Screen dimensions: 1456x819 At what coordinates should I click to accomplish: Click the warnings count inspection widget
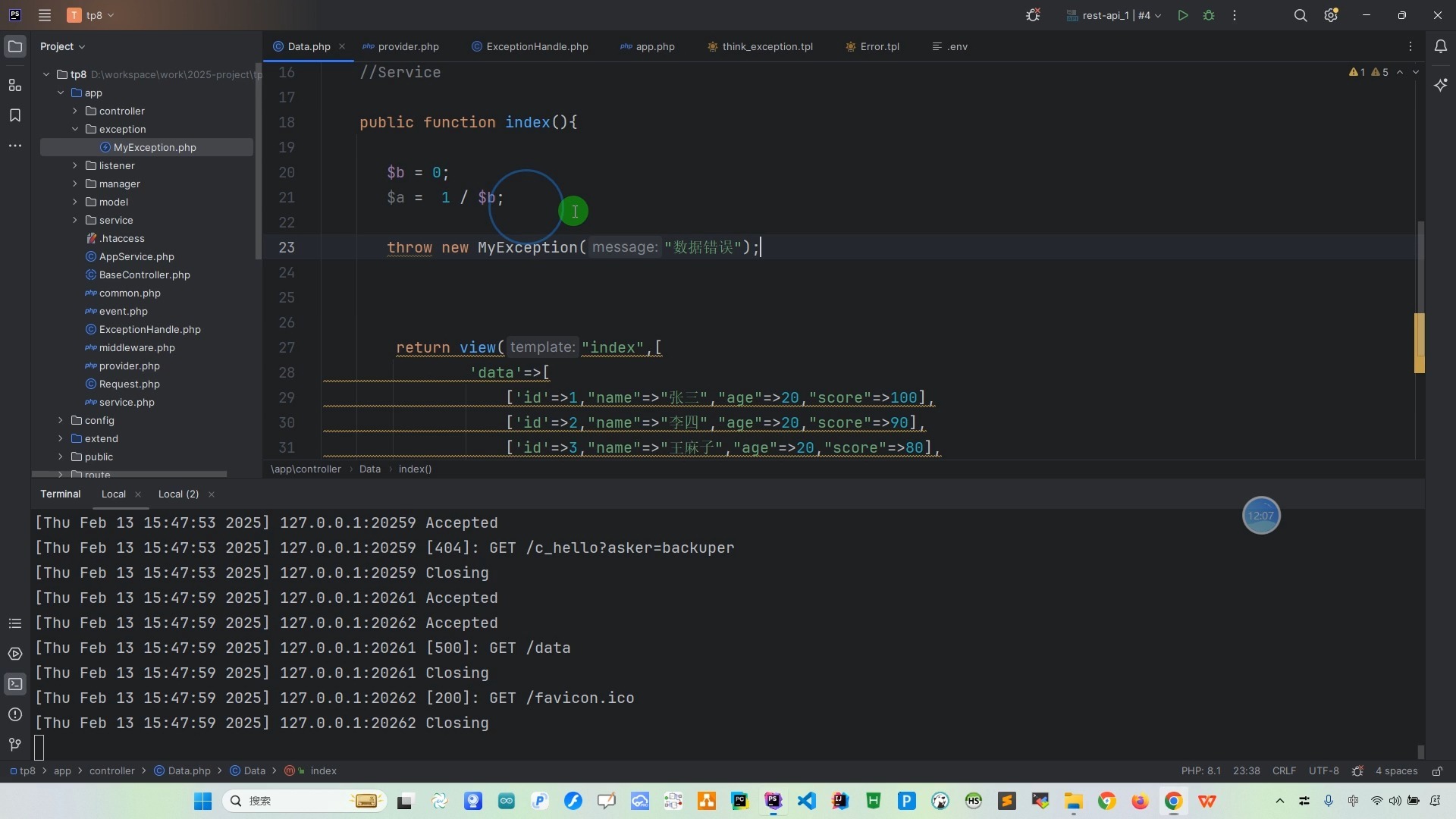coord(1369,72)
